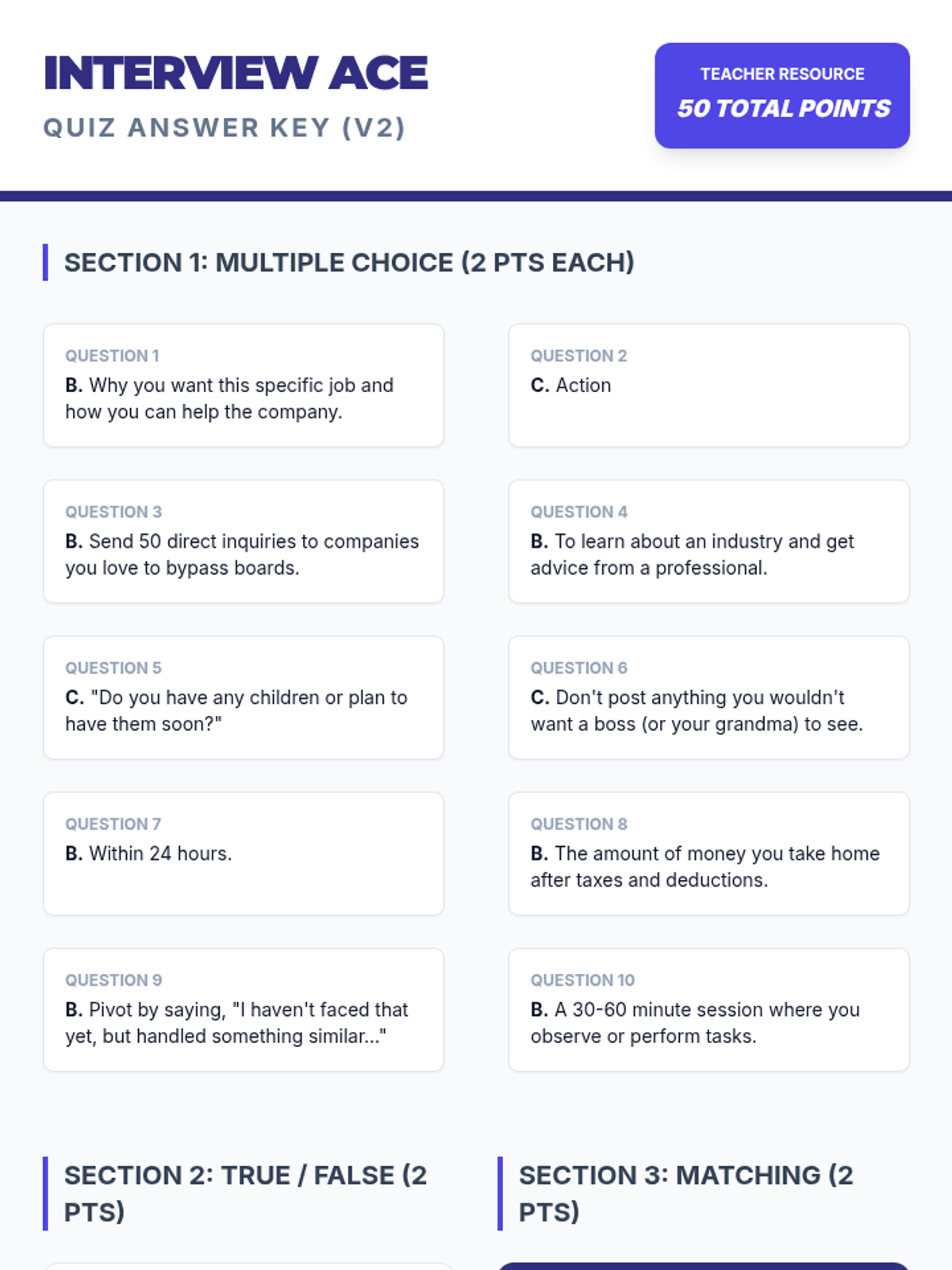Select the Interview Ace title heading

click(236, 73)
